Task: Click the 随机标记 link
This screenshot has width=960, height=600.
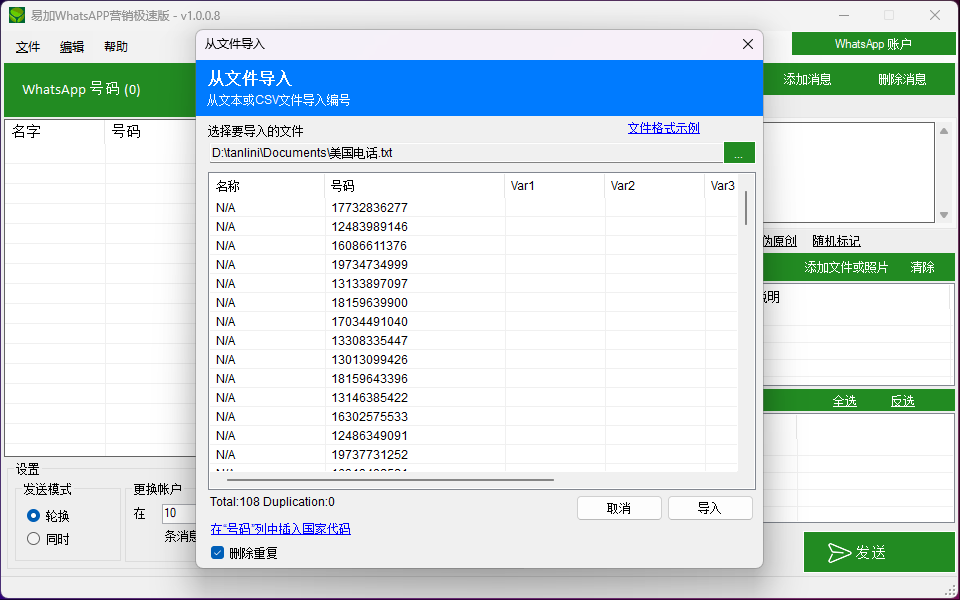Action: pyautogui.click(x=836, y=241)
